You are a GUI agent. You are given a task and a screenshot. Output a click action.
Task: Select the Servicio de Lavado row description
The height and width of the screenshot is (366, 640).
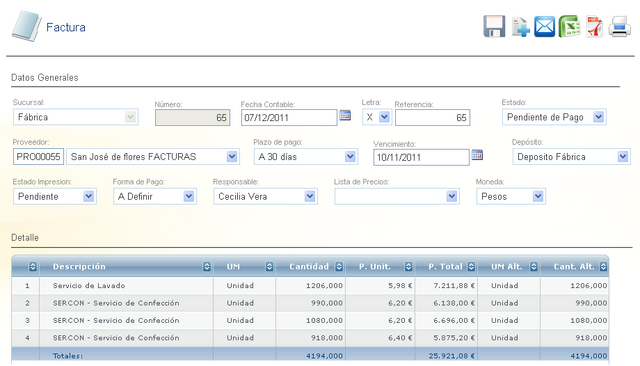pyautogui.click(x=89, y=286)
